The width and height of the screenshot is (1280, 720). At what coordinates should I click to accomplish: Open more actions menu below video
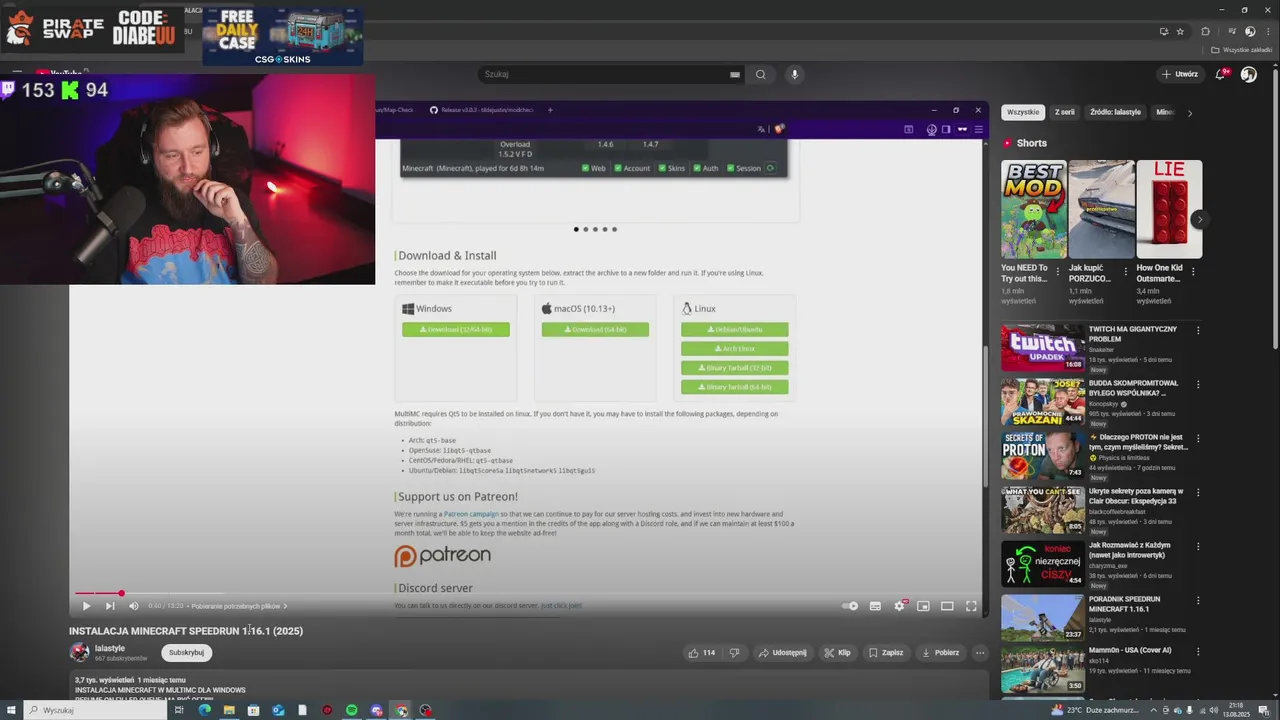tap(980, 653)
